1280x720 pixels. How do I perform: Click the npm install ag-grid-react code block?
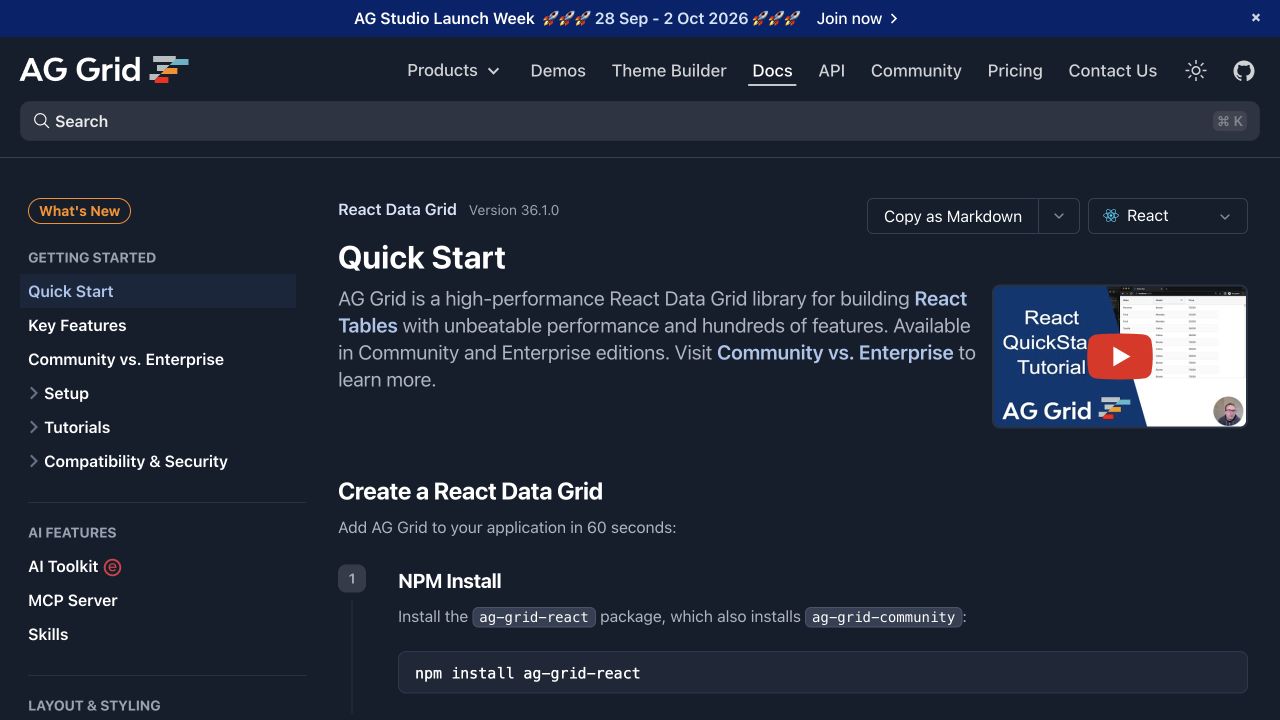(823, 673)
